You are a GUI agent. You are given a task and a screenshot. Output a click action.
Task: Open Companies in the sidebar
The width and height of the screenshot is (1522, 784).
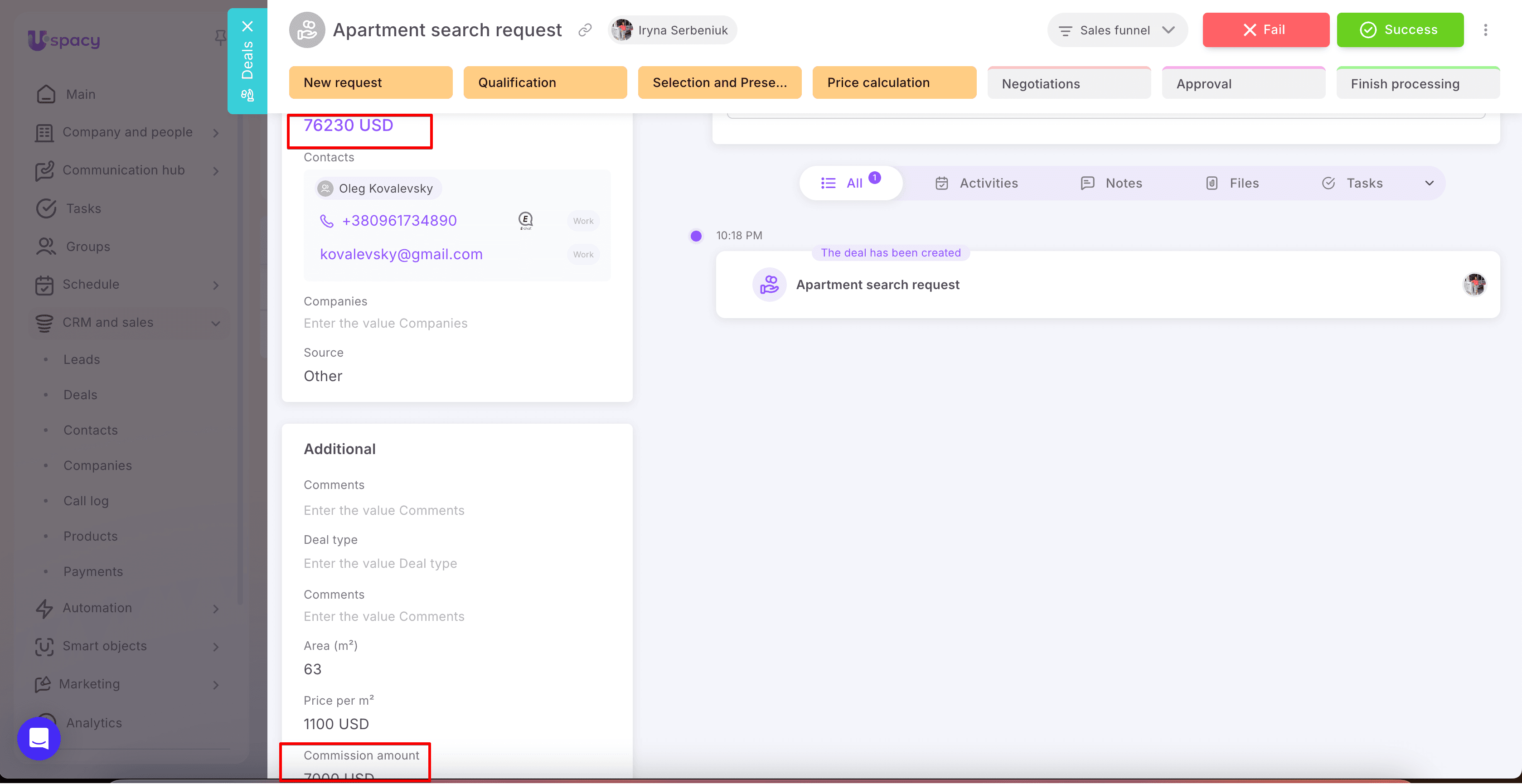[97, 465]
